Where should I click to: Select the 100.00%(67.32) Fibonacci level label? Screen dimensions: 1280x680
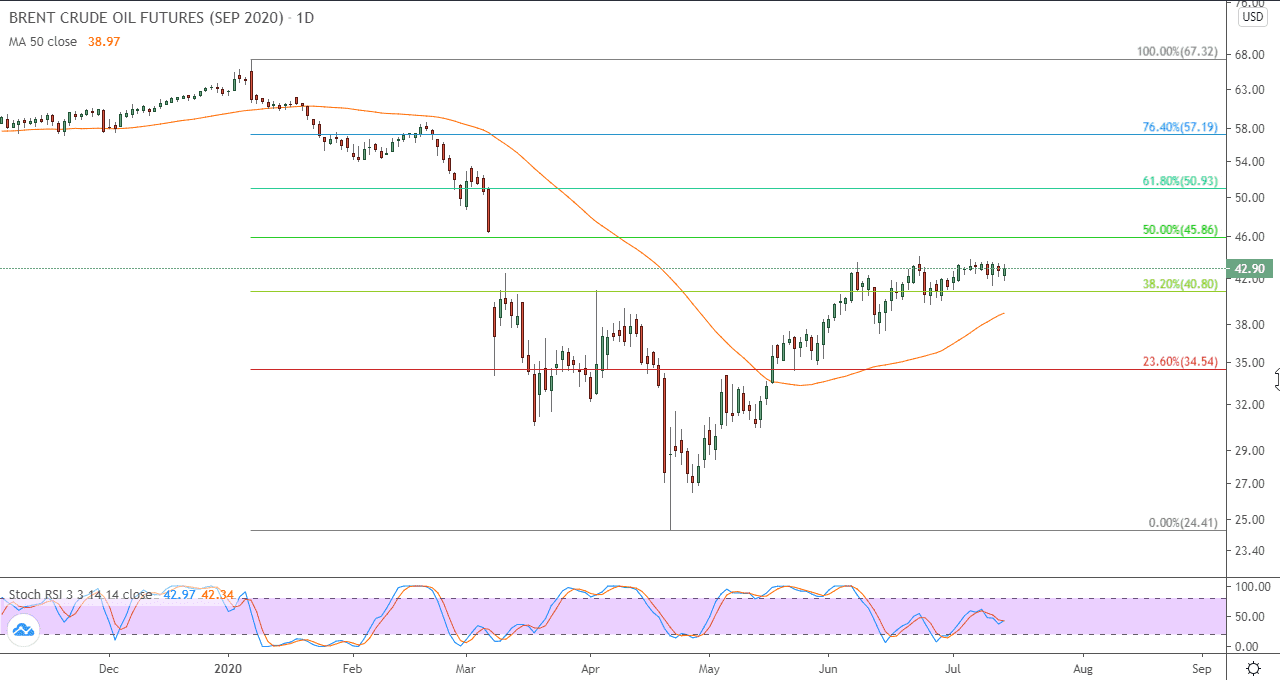tap(1177, 51)
